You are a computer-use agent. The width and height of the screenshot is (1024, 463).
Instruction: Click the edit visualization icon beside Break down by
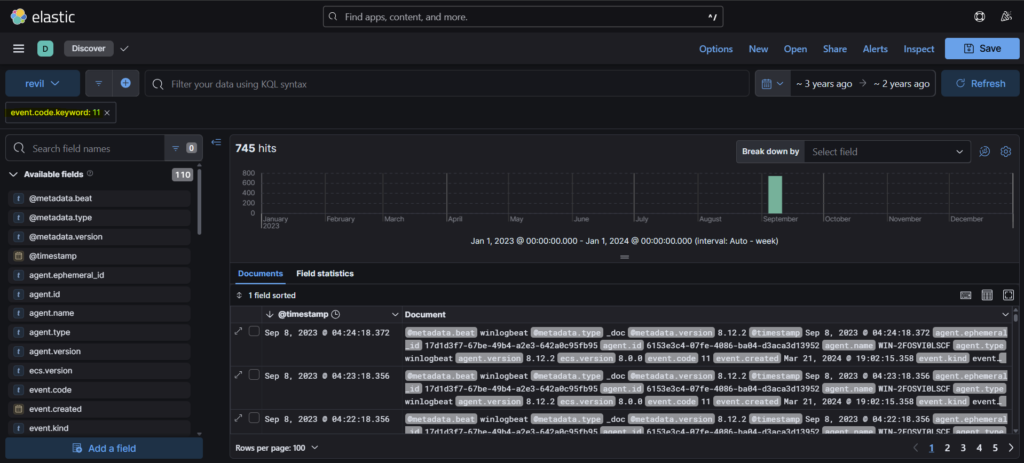[984, 151]
